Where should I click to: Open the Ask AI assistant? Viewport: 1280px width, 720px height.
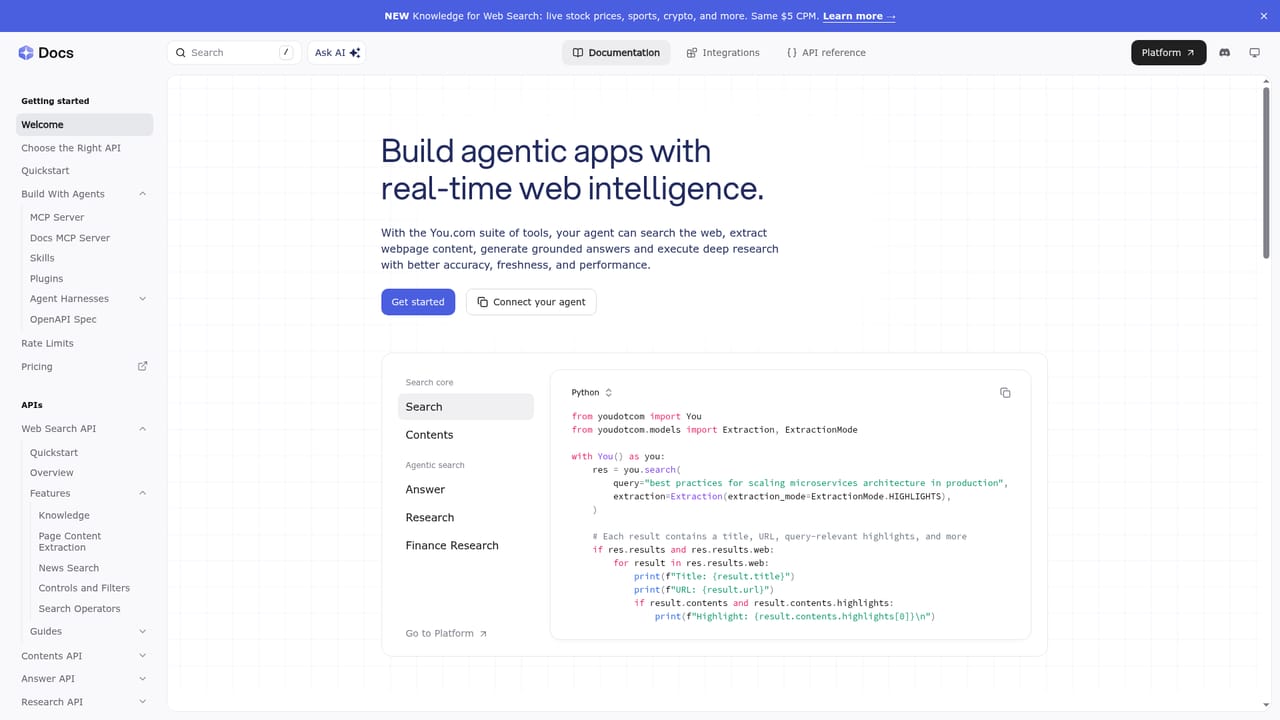[x=337, y=53]
